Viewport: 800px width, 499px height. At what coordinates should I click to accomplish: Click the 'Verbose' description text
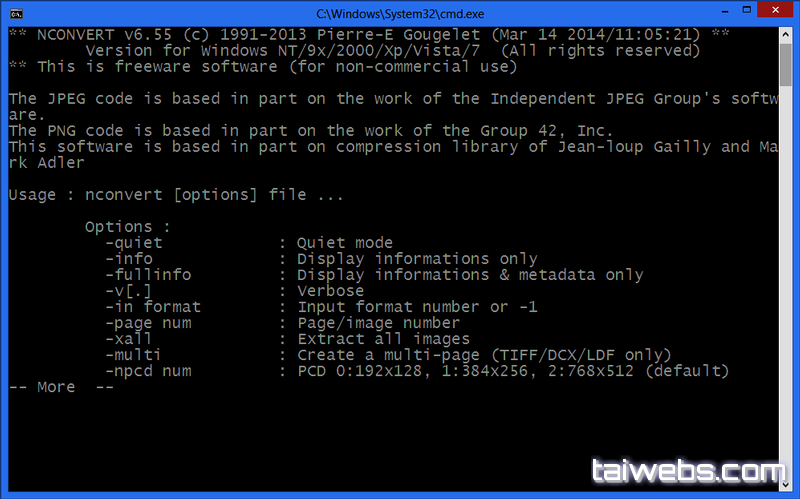click(x=331, y=291)
